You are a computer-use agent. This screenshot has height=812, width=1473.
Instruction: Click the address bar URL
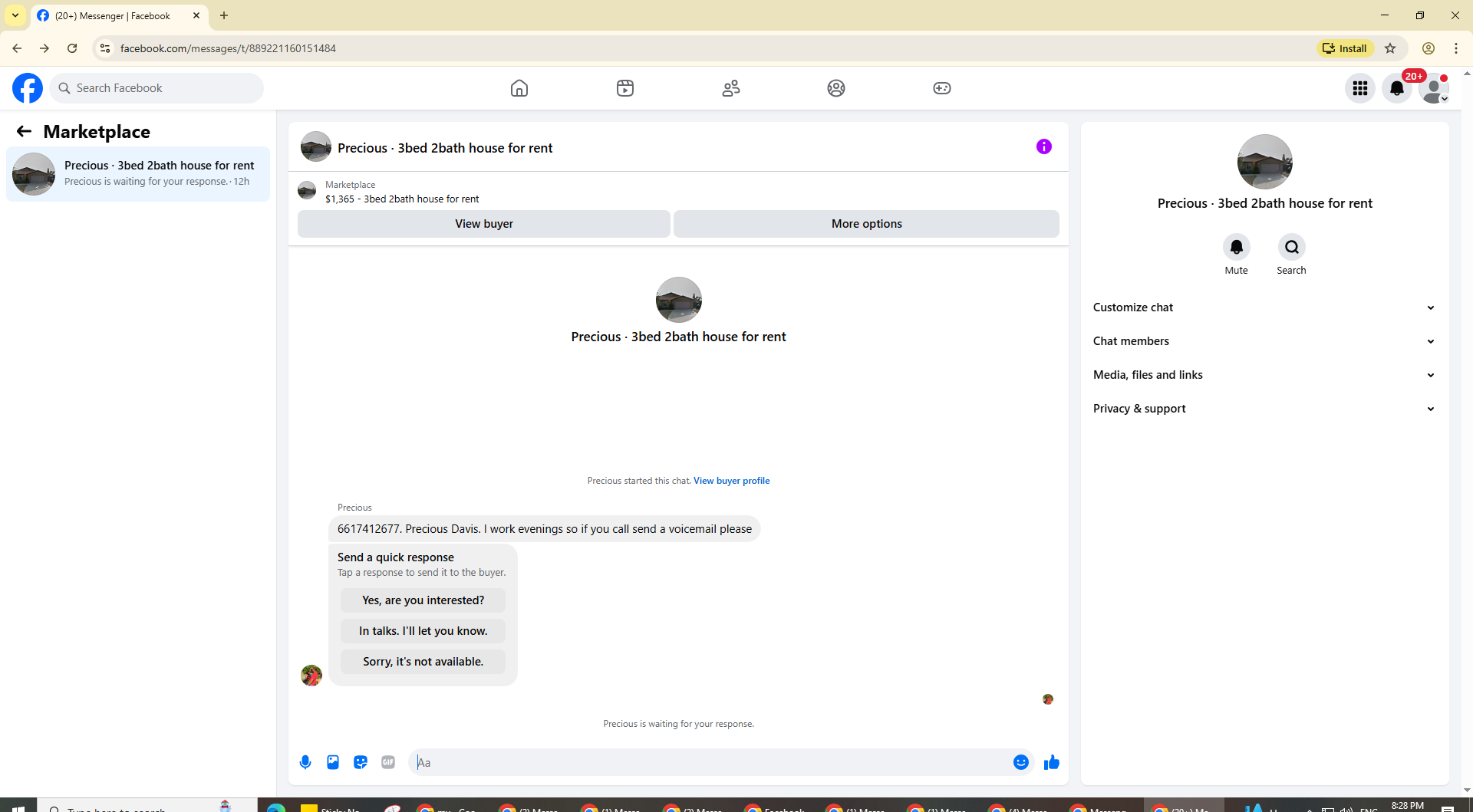click(229, 48)
